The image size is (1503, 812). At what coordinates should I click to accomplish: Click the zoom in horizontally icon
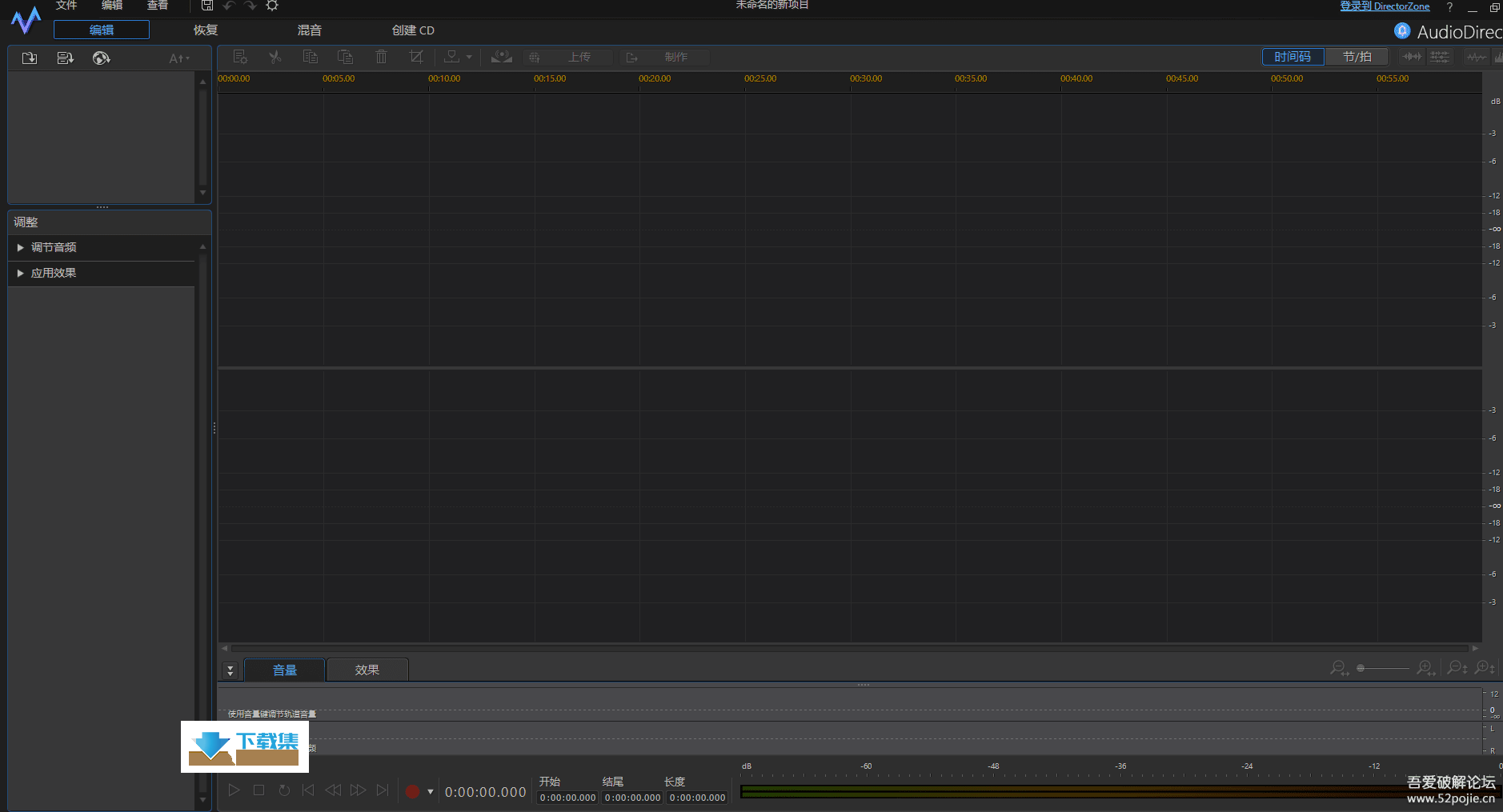(1426, 668)
